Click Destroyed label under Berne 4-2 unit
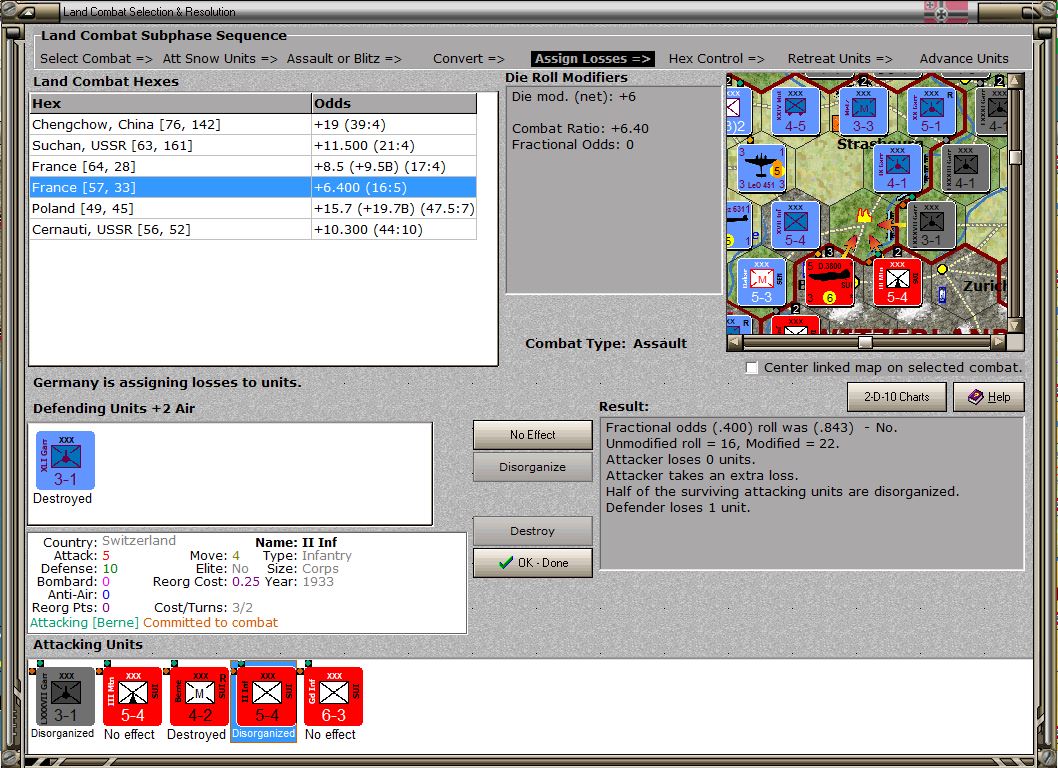 196,734
